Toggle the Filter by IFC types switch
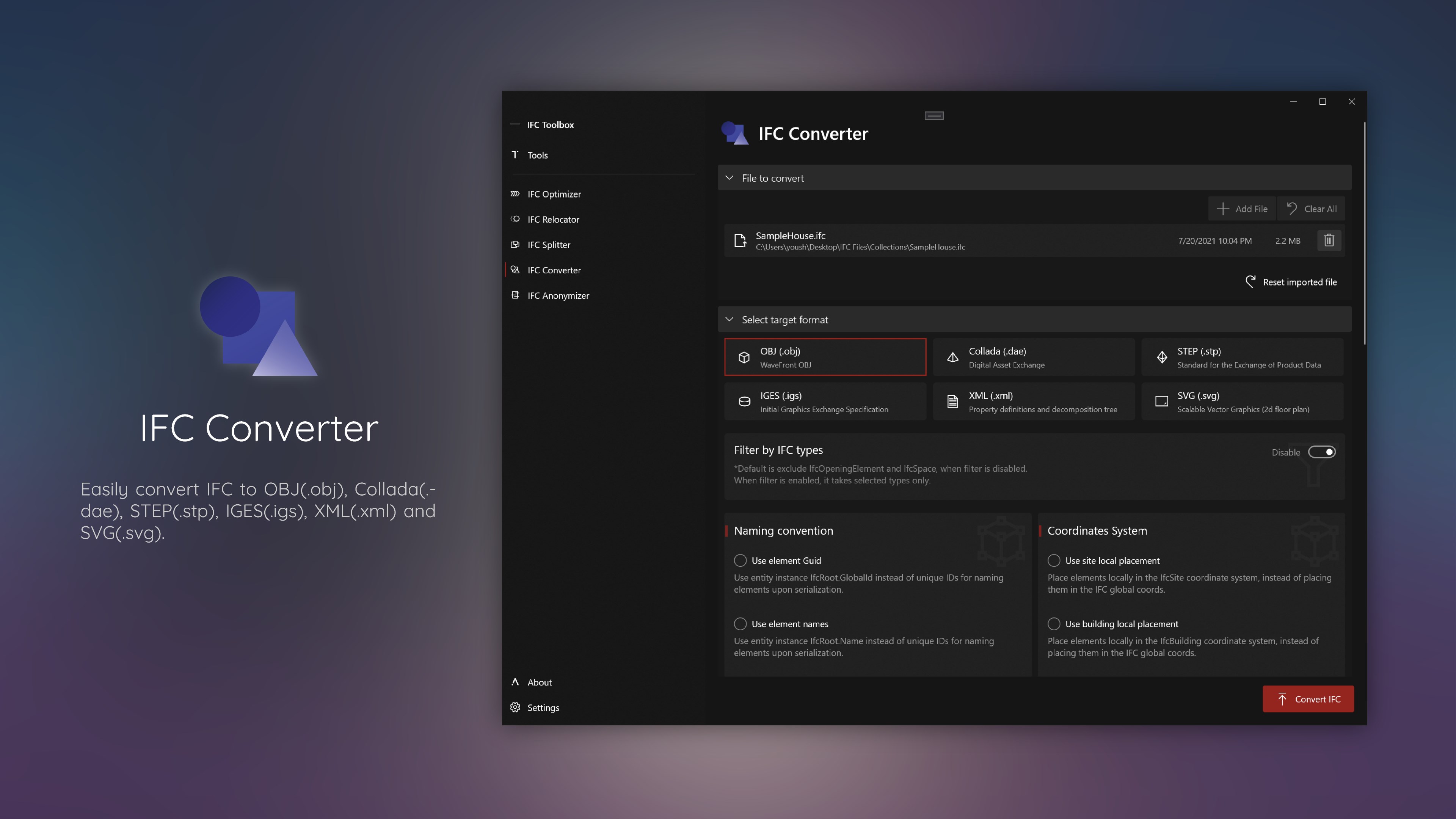1456x819 pixels. 1321,452
